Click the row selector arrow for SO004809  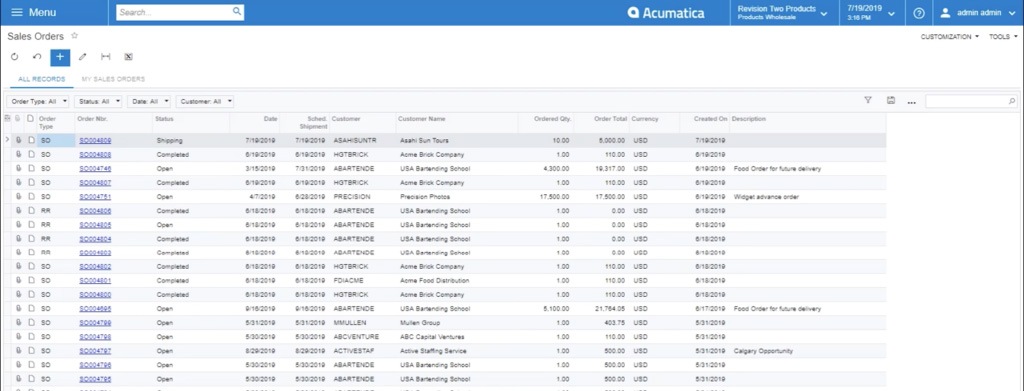click(x=7, y=140)
